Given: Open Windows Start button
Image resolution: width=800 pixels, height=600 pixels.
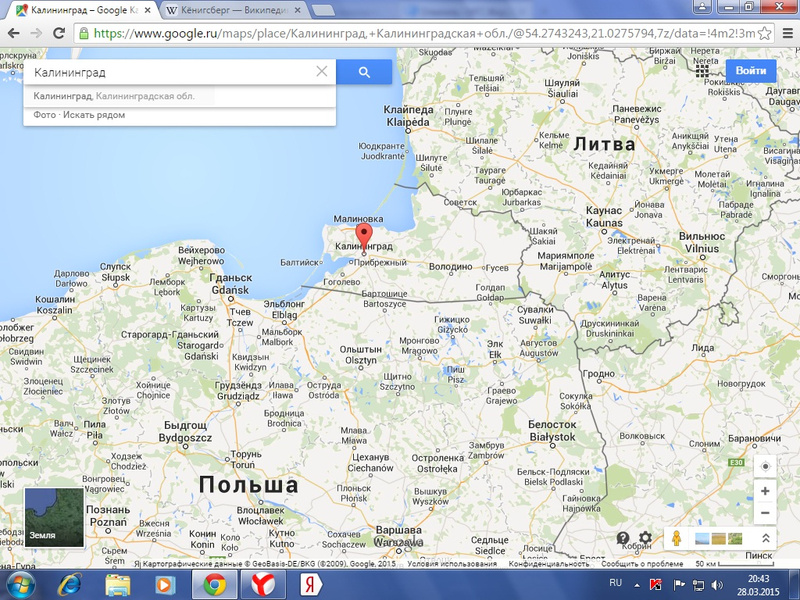Looking at the screenshot, I should 19,585.
